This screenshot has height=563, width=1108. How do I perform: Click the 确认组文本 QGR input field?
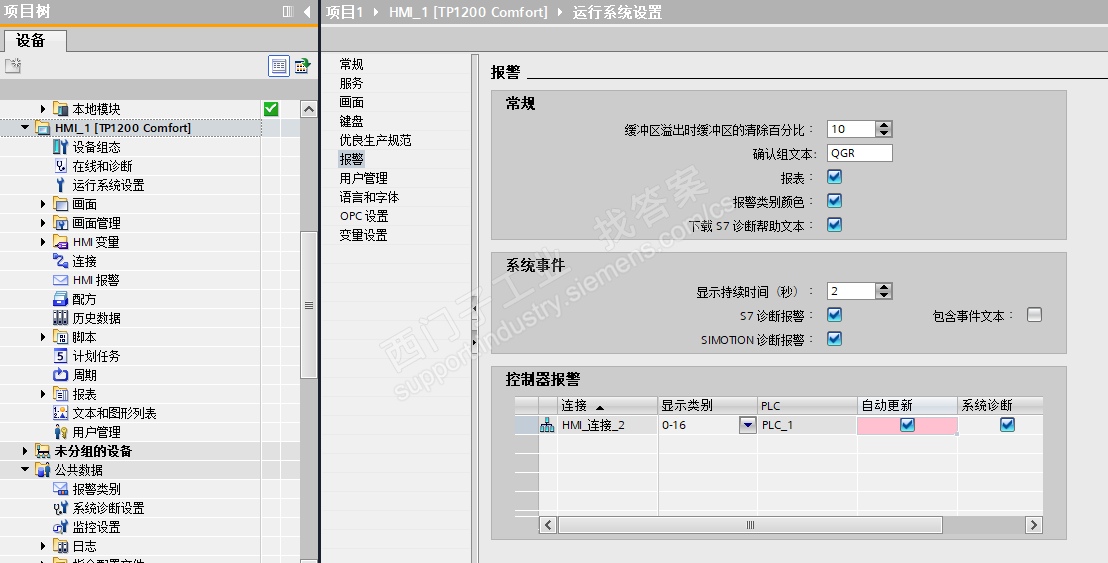859,153
